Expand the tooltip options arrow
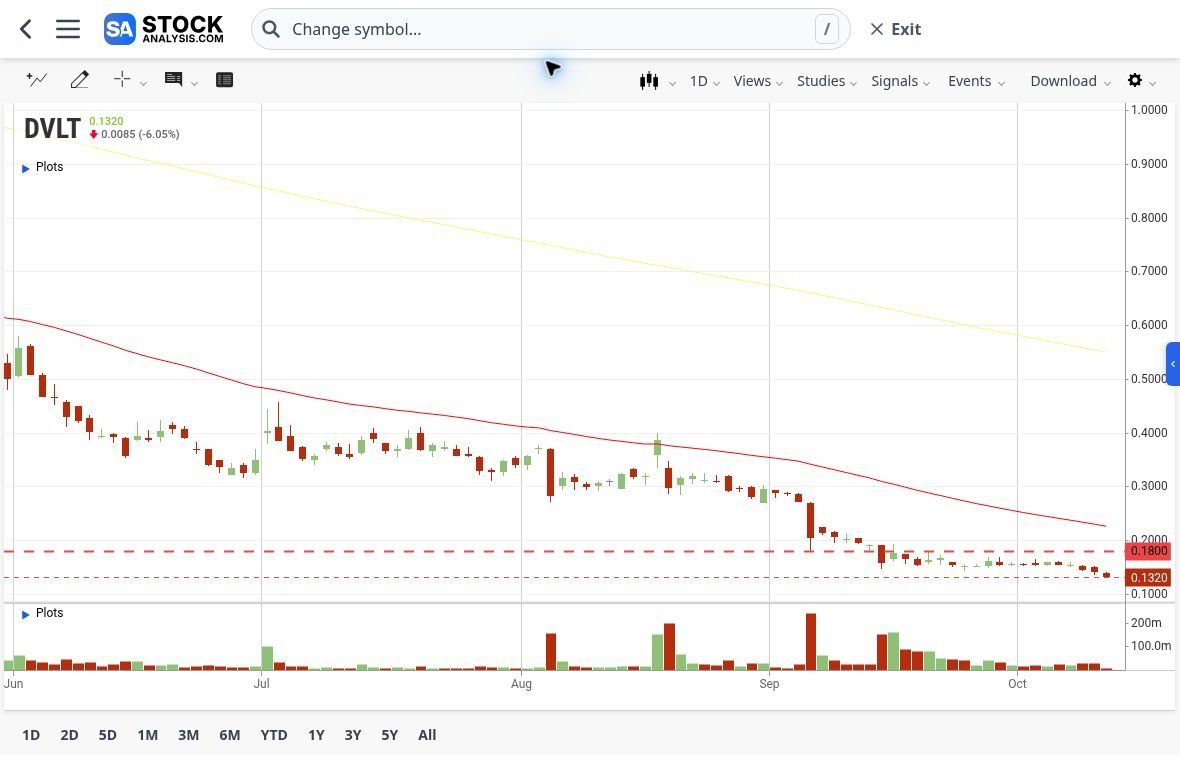Screen dimensions: 1180x757 point(194,84)
